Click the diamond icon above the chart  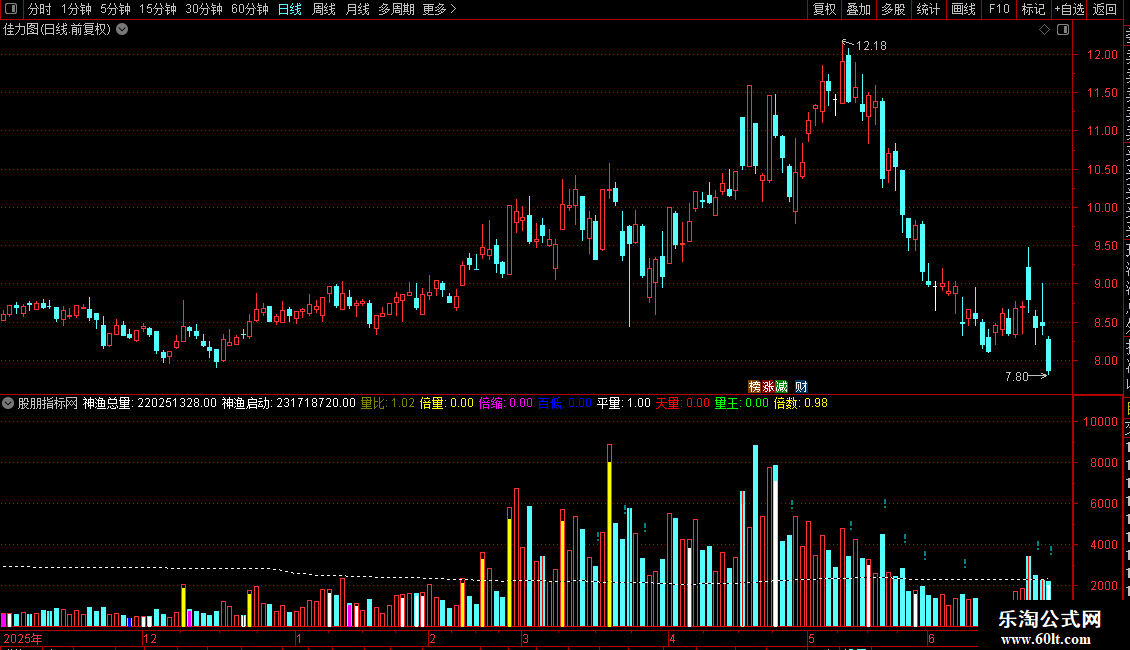[1044, 30]
